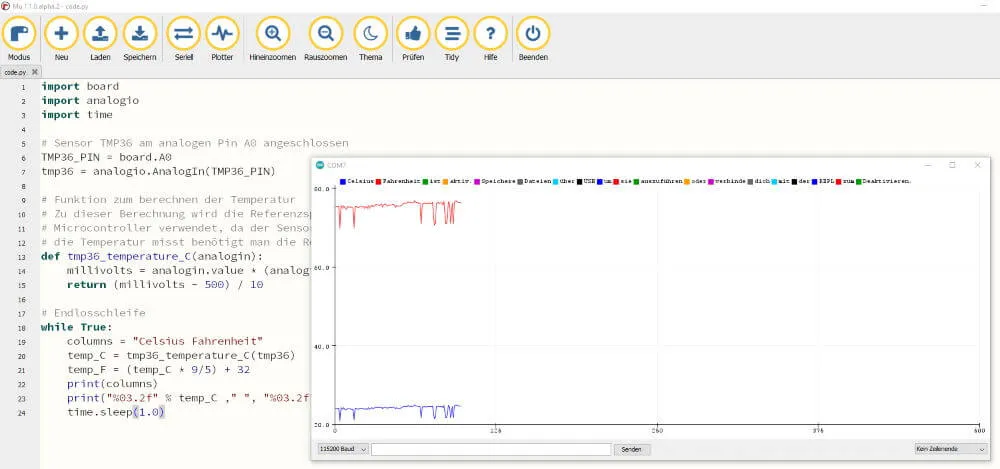Format the code with Tidy
1000x469 pixels.
coord(451,33)
